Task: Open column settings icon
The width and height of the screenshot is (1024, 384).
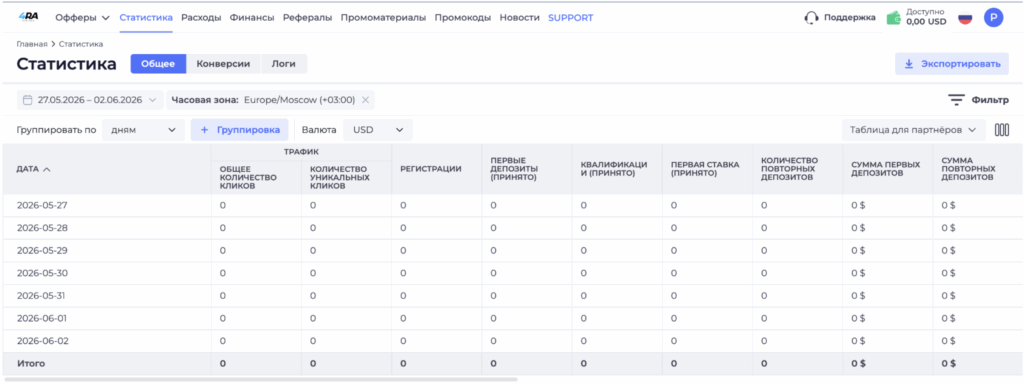Action: 1002,130
